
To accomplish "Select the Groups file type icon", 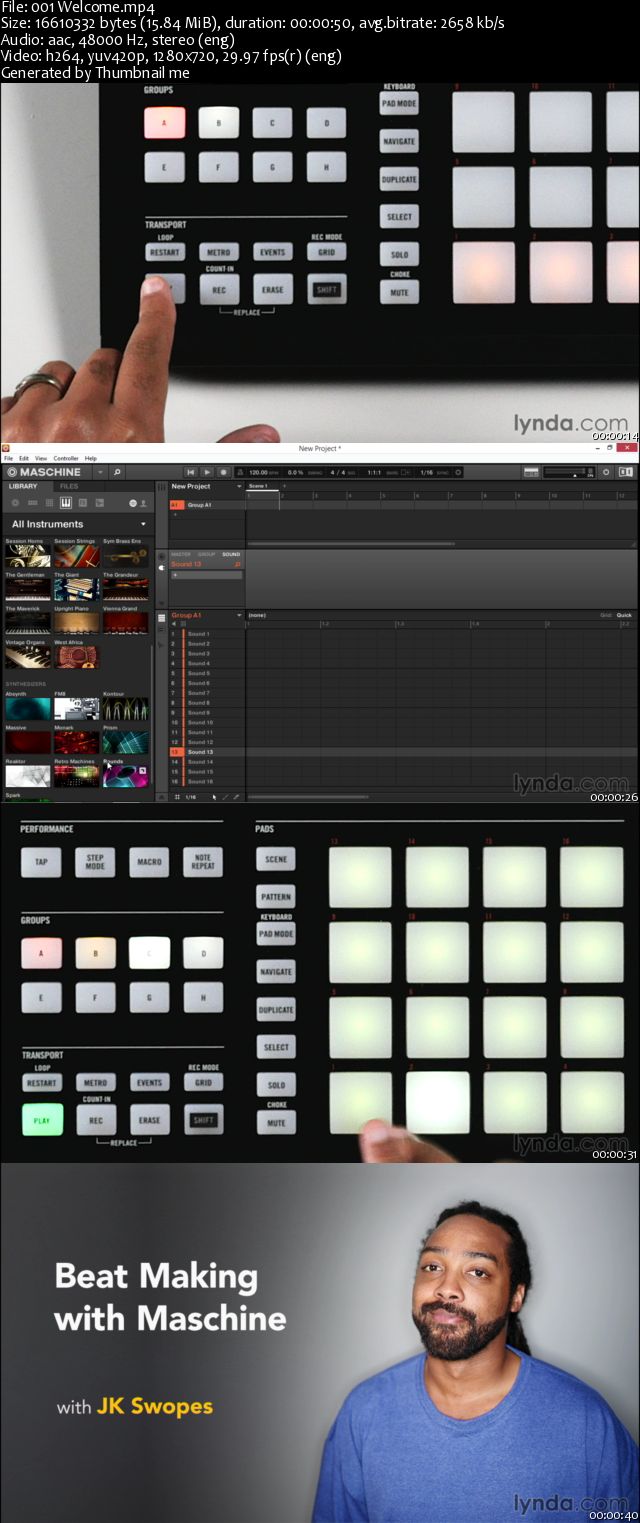I will pyautogui.click(x=32, y=502).
